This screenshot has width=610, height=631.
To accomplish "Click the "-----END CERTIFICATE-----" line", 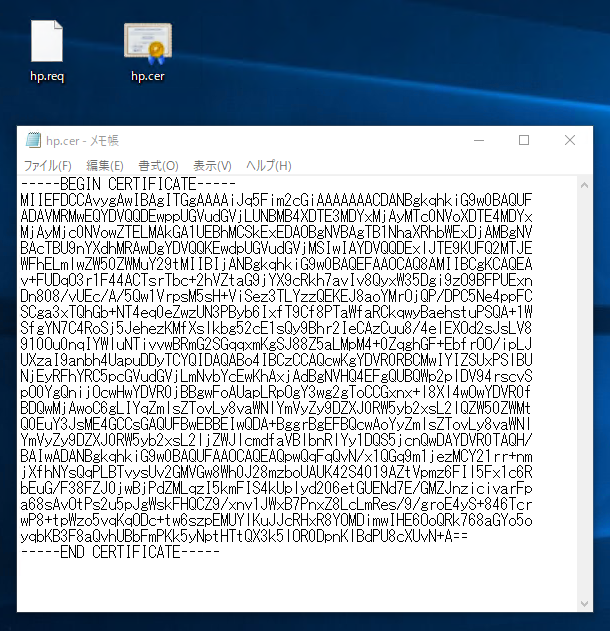I will pyautogui.click(x=120, y=552).
